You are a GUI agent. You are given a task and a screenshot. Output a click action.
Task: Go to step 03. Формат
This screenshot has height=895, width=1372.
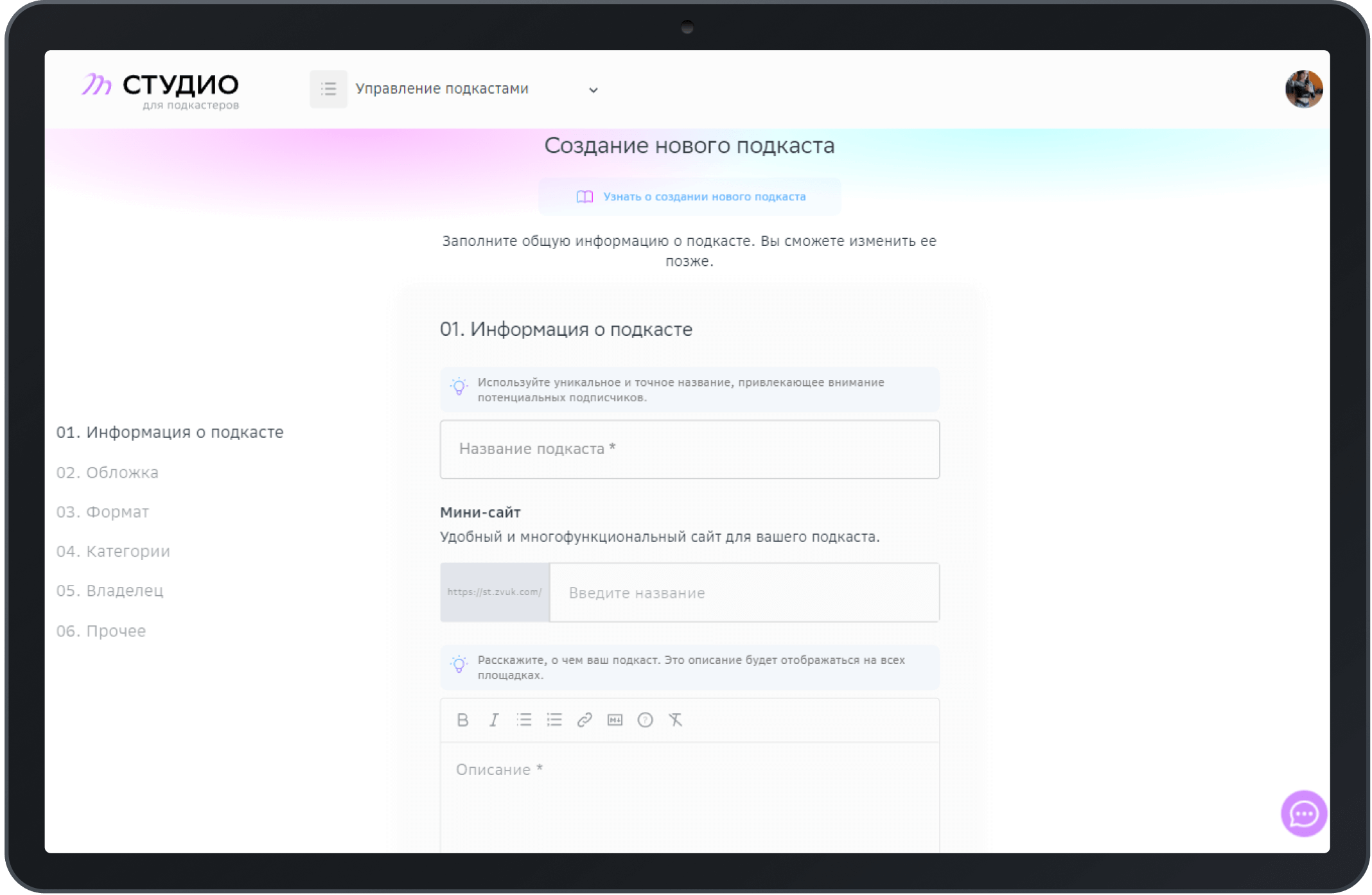click(103, 512)
